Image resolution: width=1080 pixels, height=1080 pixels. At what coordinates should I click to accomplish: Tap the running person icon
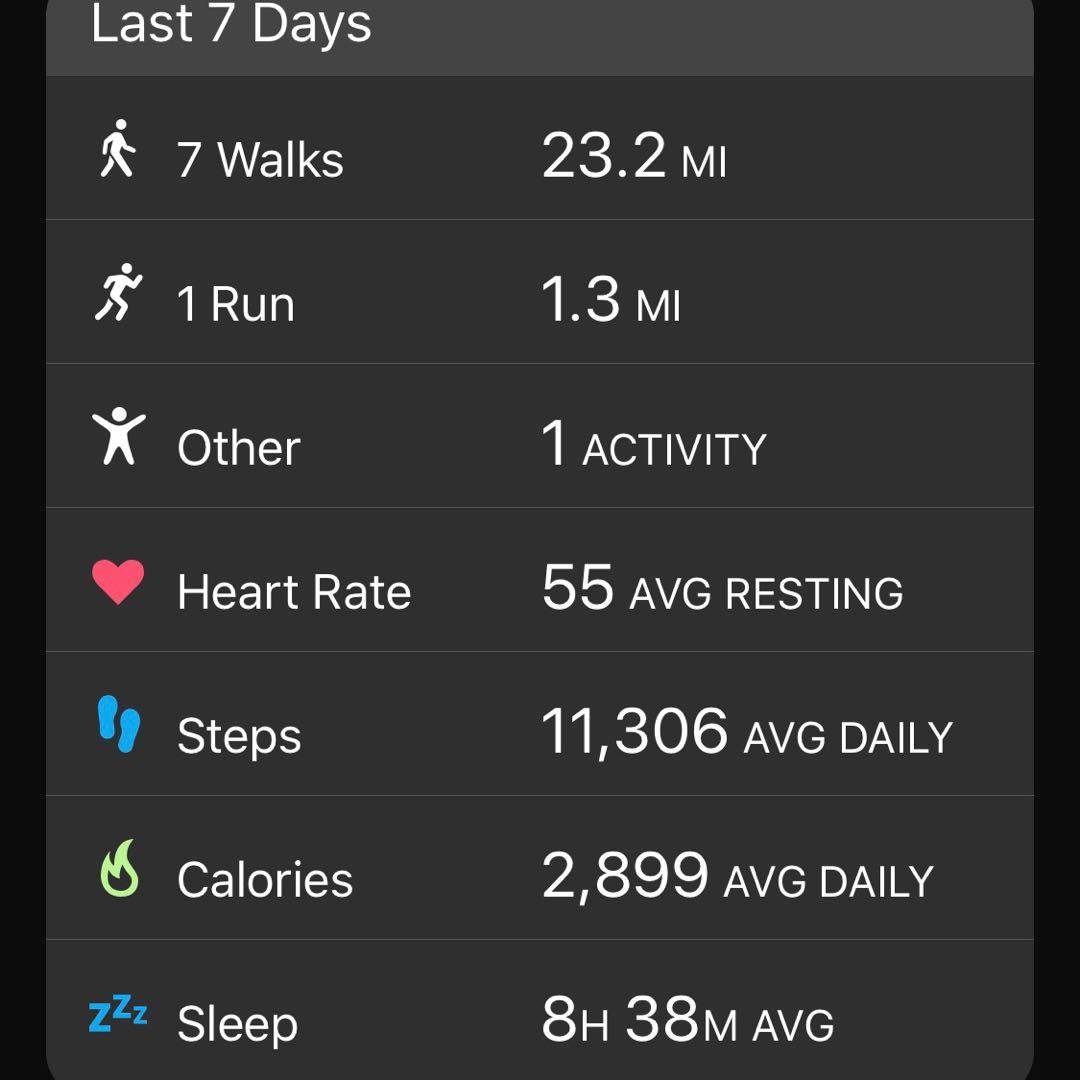point(118,293)
